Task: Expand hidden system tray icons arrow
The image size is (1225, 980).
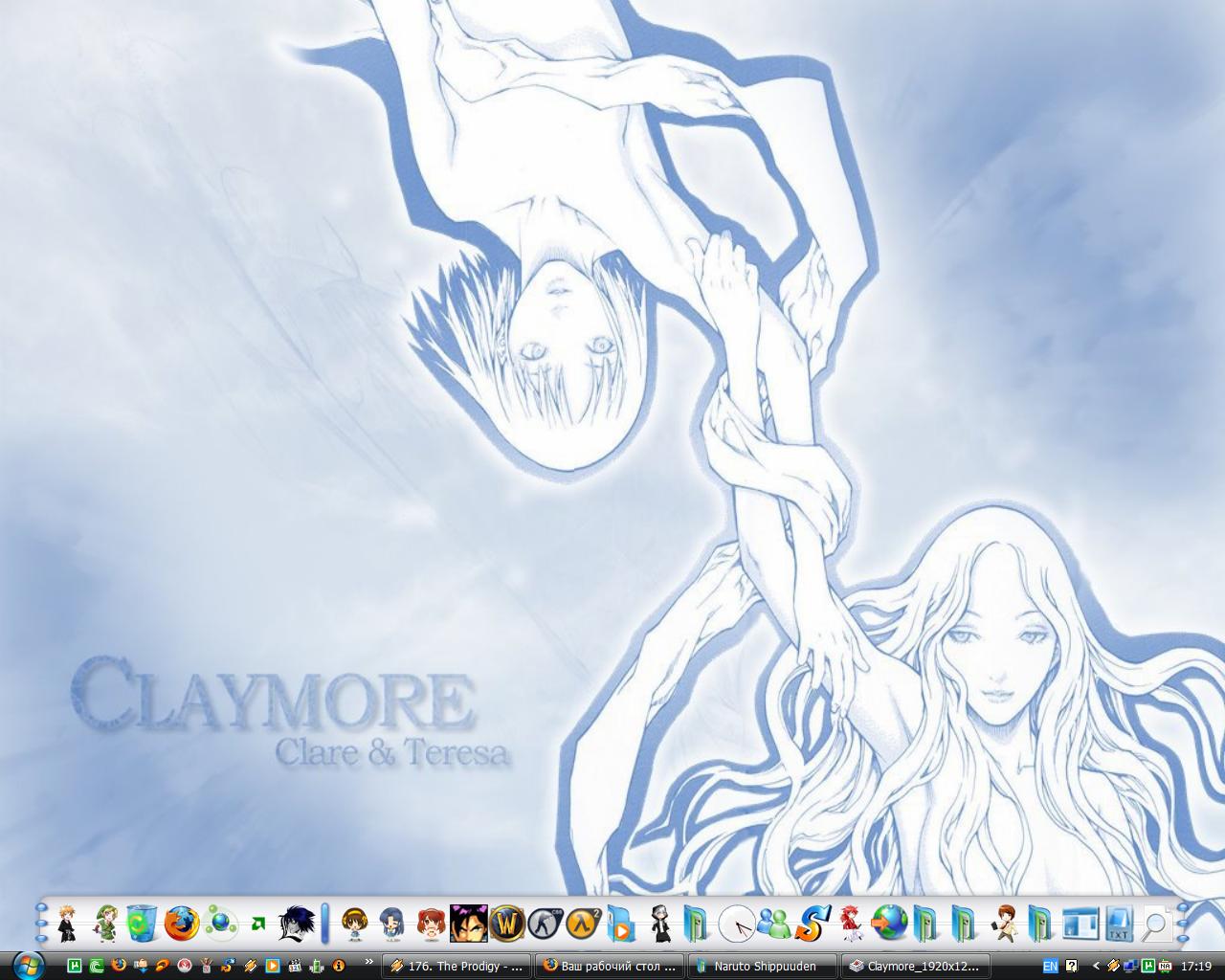Action: pyautogui.click(x=1097, y=967)
